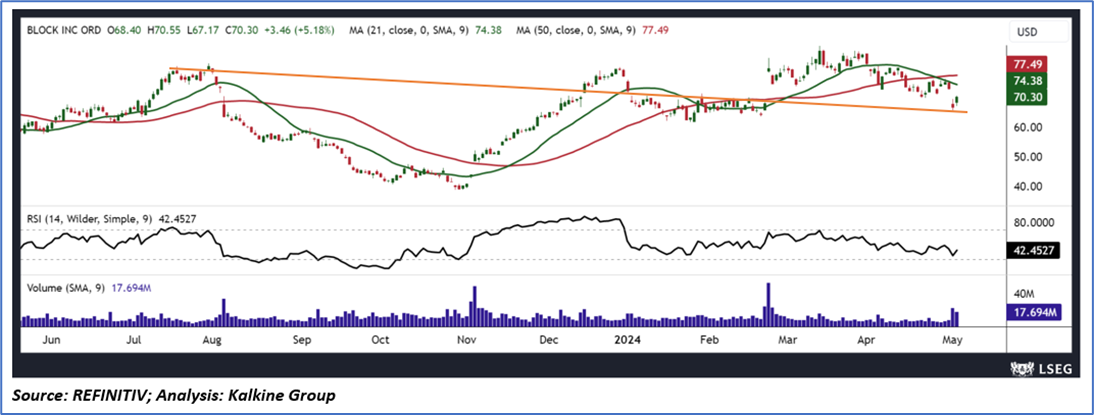Click the red 77.49 price label
The image size is (1094, 415).
(x=1026, y=64)
